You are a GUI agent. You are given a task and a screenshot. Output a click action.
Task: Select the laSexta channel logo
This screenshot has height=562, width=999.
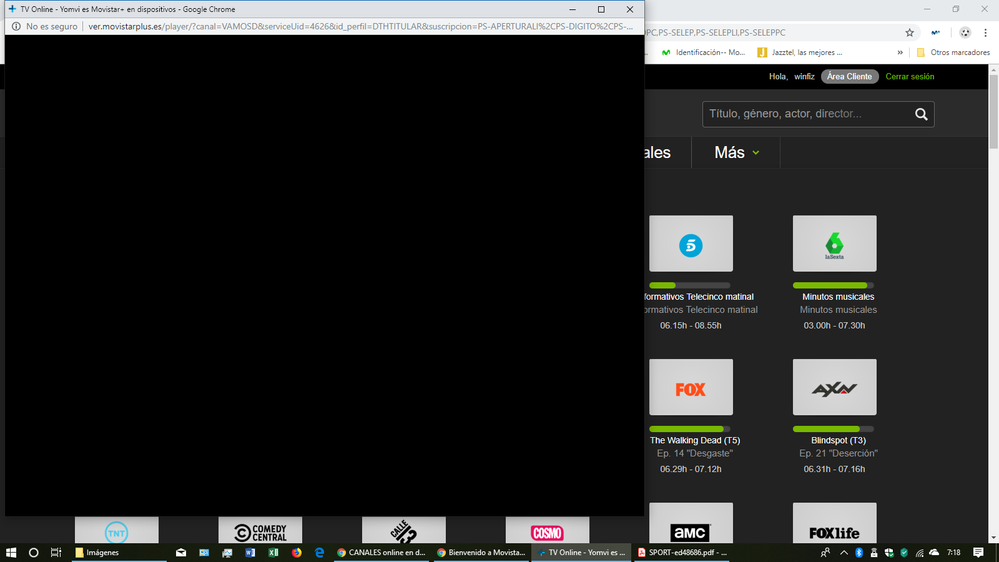(834, 244)
